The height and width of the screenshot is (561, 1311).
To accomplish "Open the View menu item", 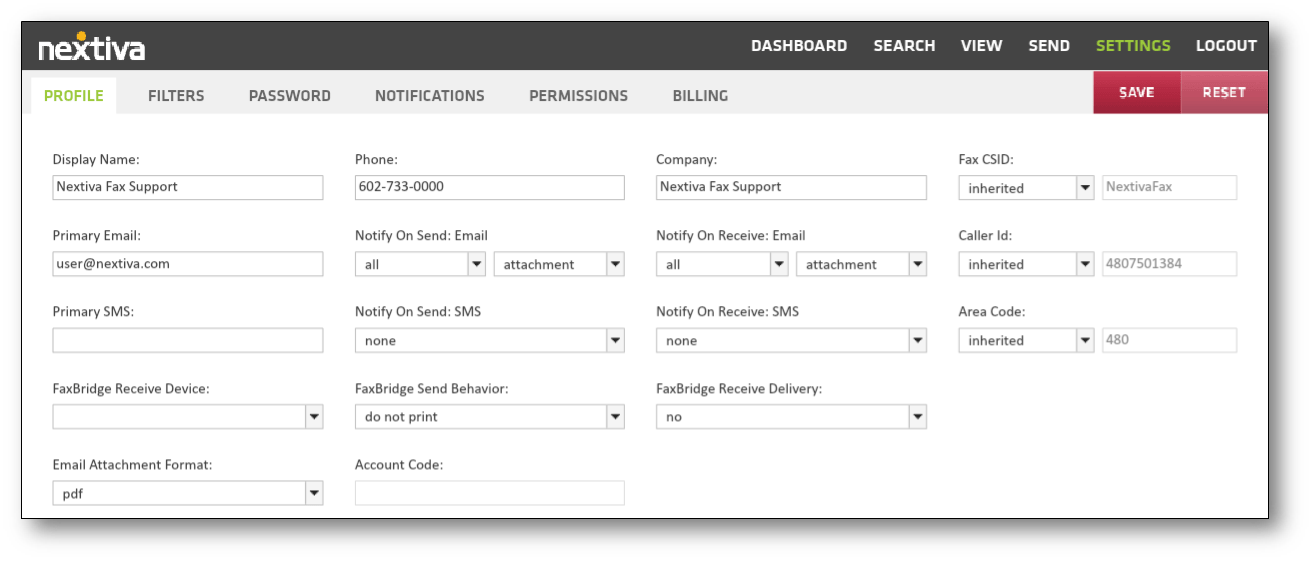I will click(x=981, y=46).
